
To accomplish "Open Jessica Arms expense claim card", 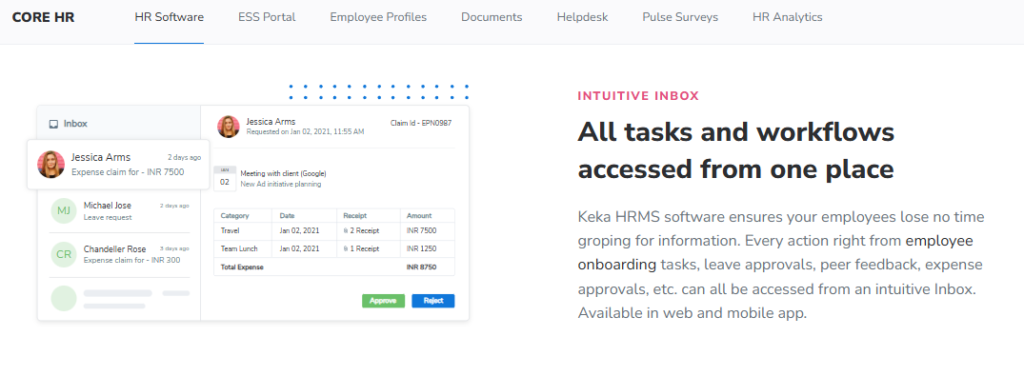I will click(x=118, y=164).
